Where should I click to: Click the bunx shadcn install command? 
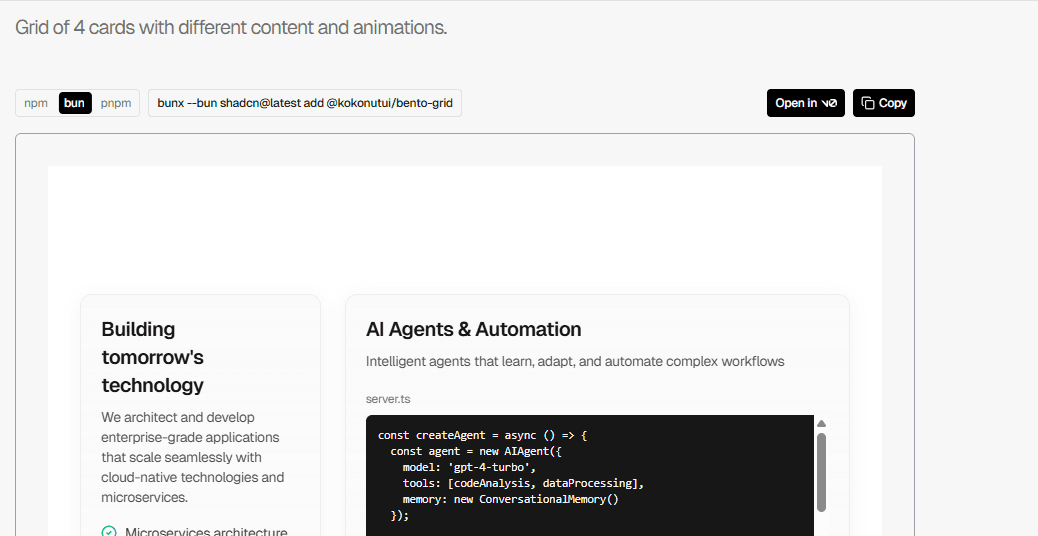tap(305, 103)
